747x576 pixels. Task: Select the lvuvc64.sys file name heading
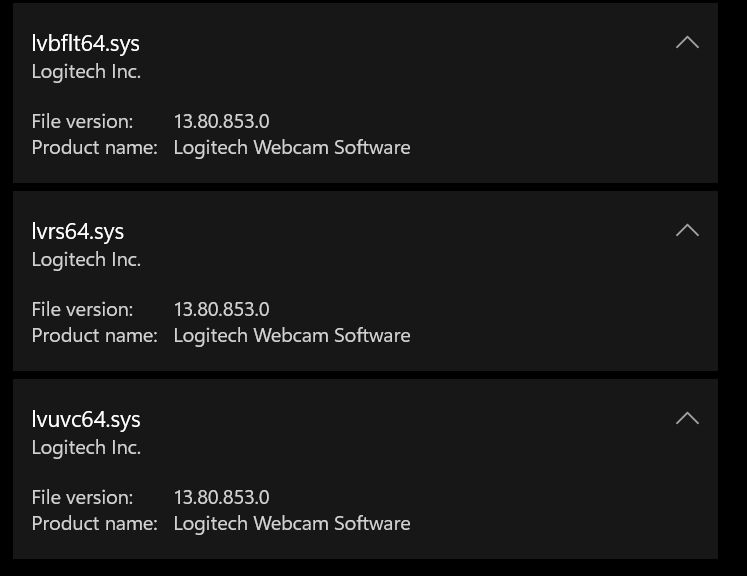click(86, 419)
